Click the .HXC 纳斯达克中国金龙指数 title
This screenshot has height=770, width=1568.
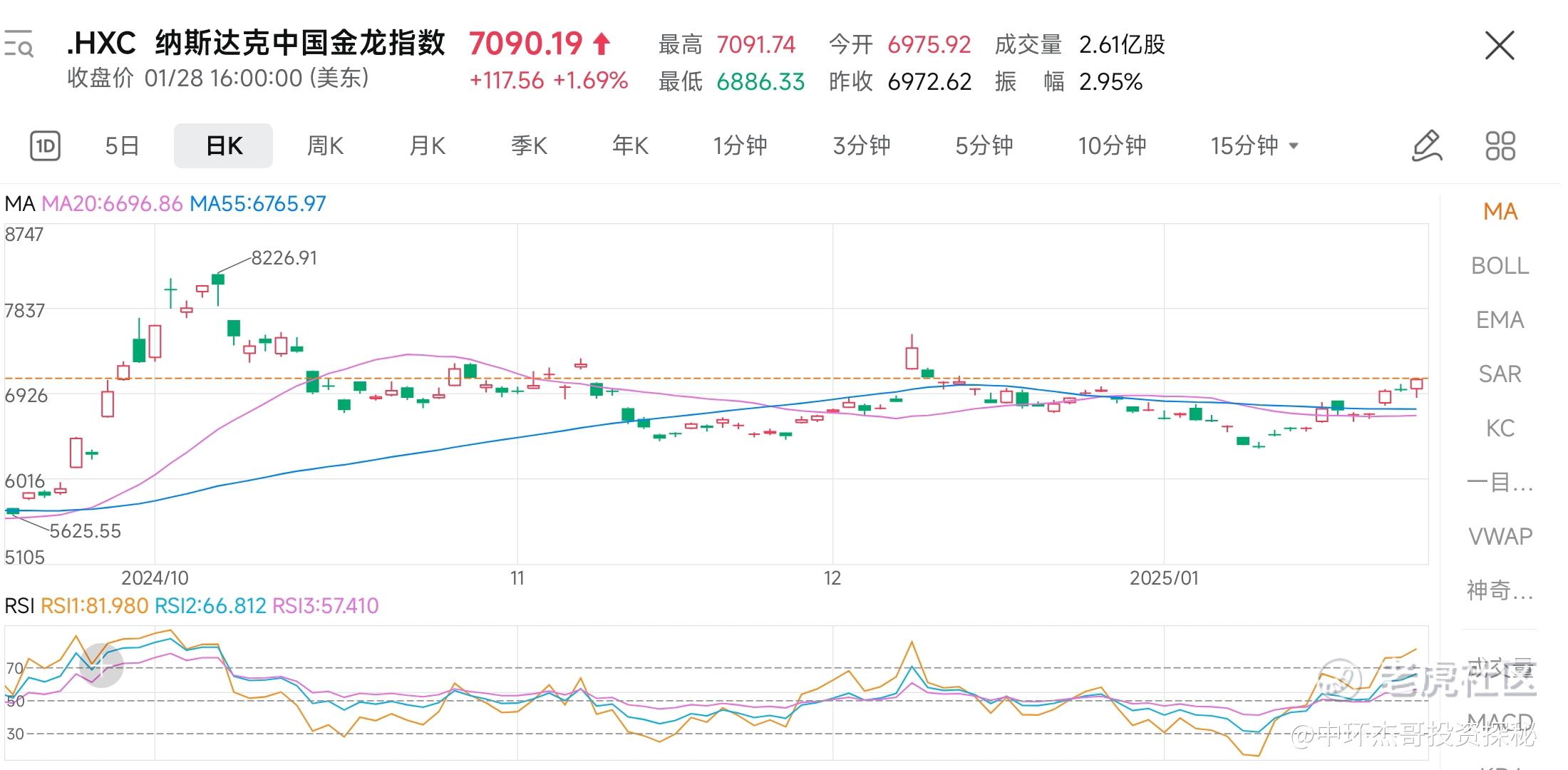point(256,43)
